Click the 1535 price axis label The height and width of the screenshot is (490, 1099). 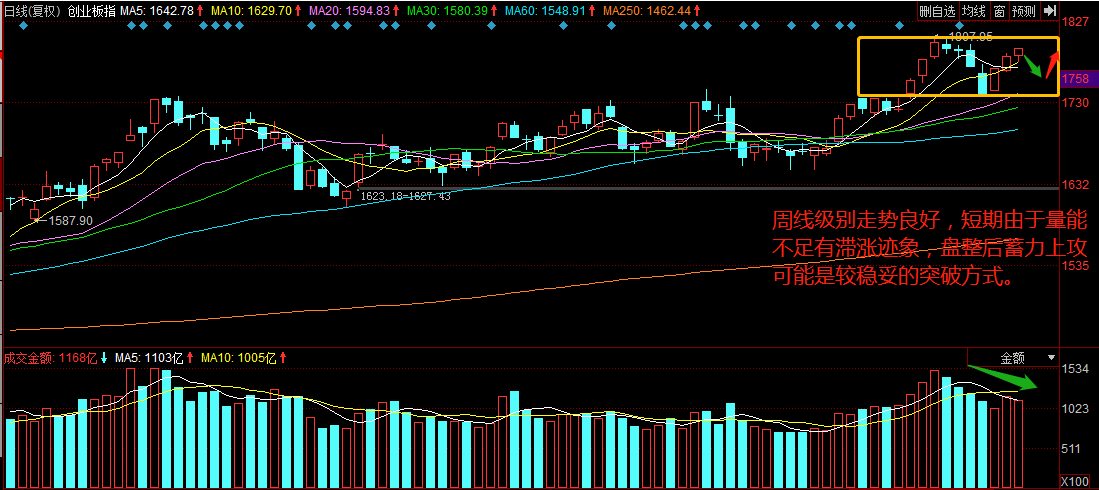pos(1074,266)
